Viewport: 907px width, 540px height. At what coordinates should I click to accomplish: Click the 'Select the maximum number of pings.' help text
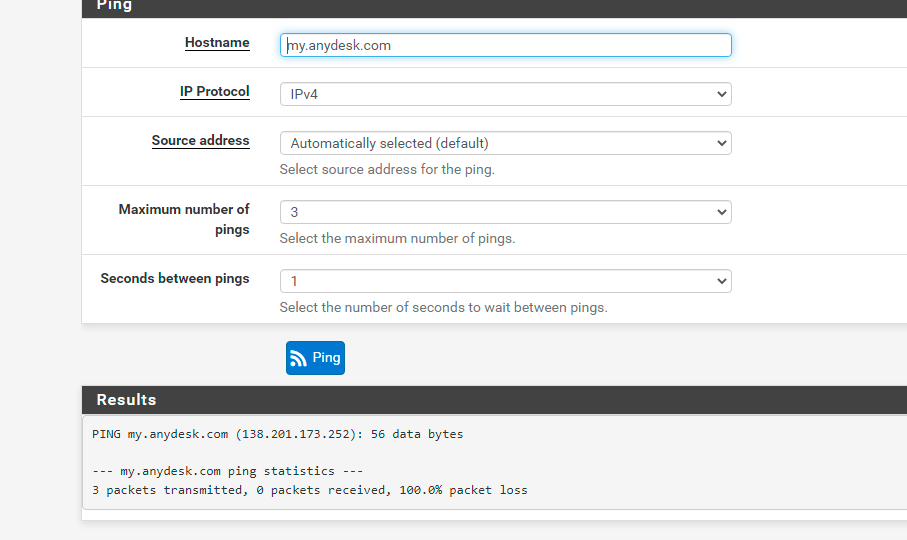pyautogui.click(x=397, y=239)
